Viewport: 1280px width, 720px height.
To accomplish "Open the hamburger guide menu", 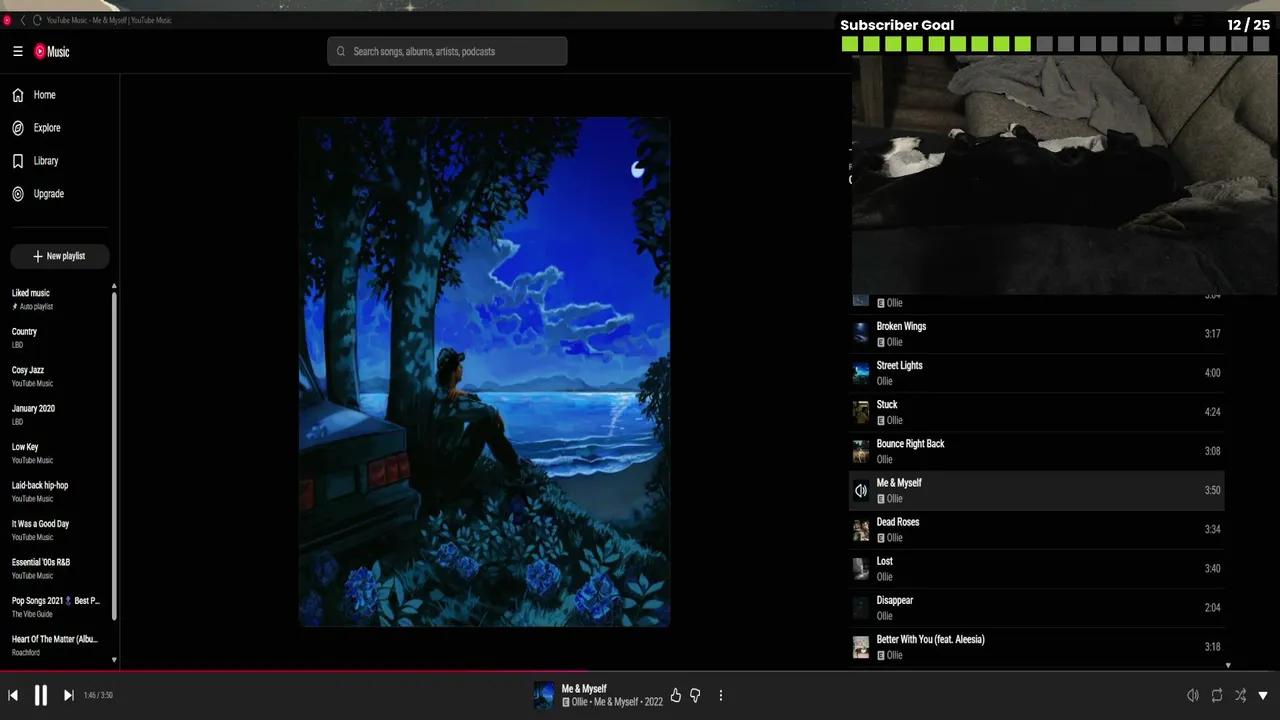I will [17, 51].
